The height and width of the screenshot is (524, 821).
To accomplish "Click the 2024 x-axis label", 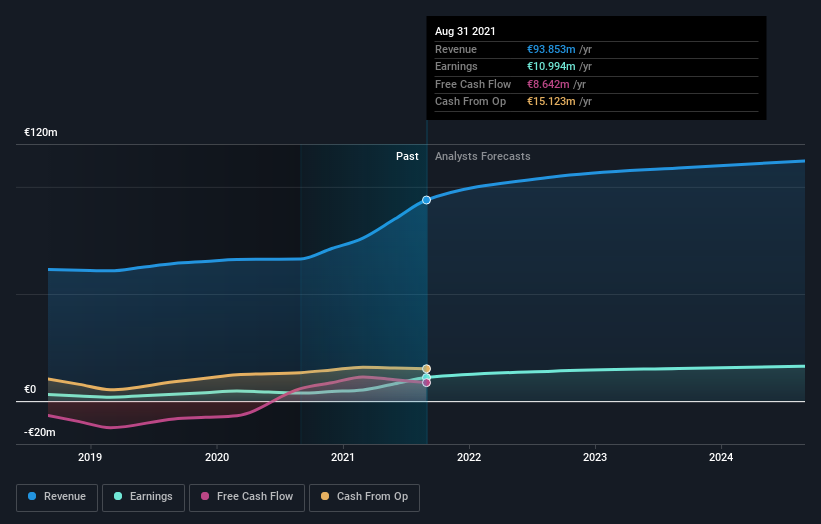I will click(721, 457).
